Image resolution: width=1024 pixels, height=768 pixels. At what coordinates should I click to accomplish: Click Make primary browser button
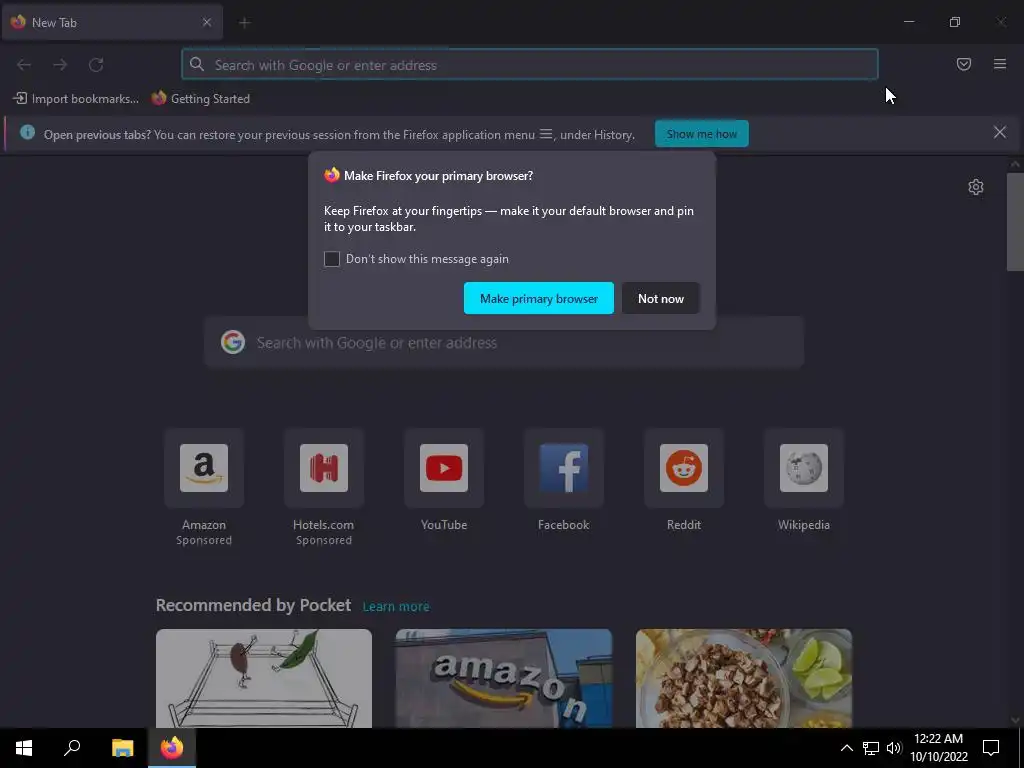pyautogui.click(x=539, y=298)
